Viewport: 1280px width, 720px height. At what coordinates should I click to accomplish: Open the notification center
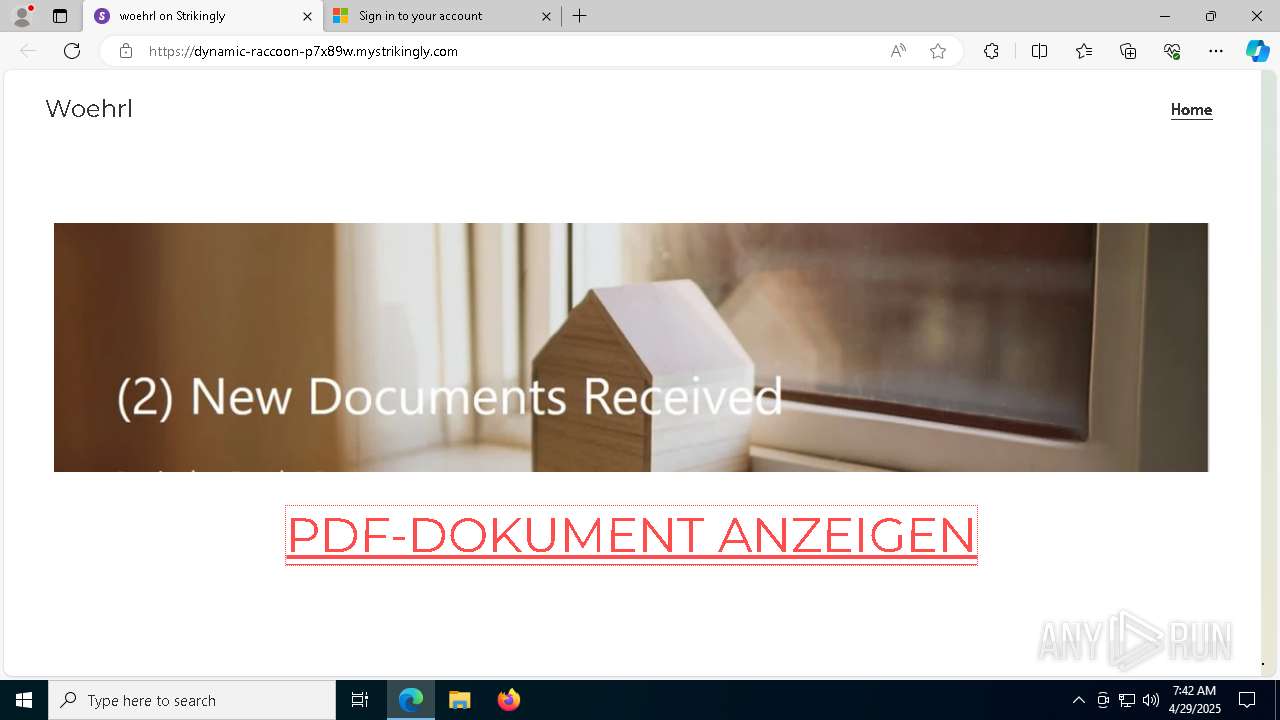(x=1247, y=700)
